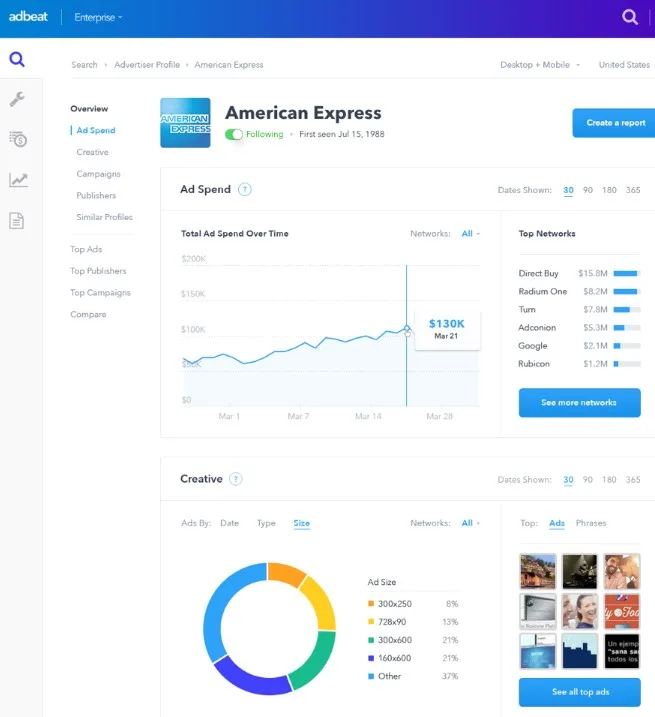655x717 pixels.
Task: Click the American Express logo image
Action: pyautogui.click(x=185, y=123)
